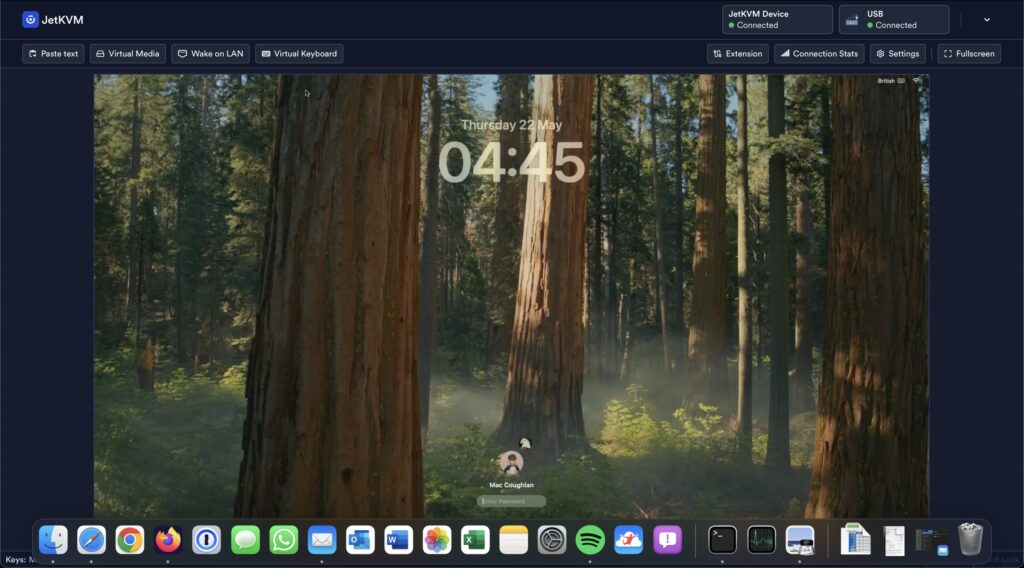Open Terminal from the dock
The height and width of the screenshot is (568, 1024).
click(722, 540)
